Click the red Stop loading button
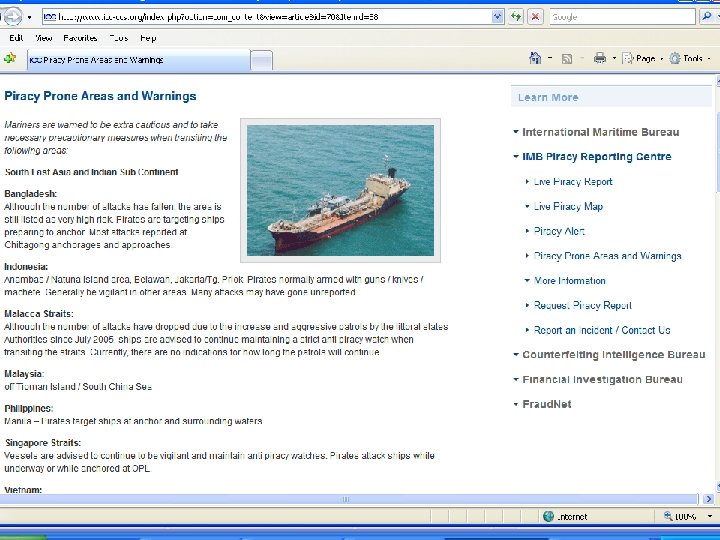Image resolution: width=720 pixels, height=540 pixels. (x=535, y=17)
